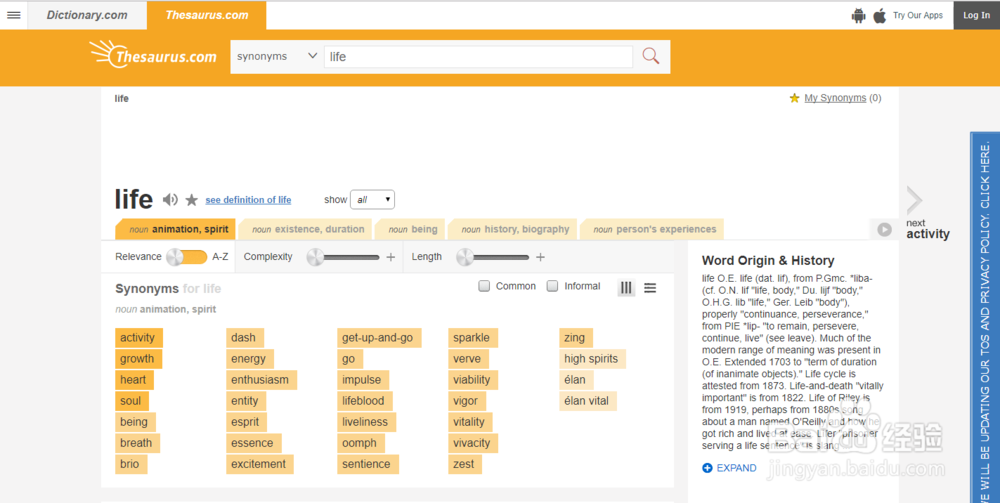Screen dimensions: 1000x503
Task: Switch to column grid view icon
Action: (626, 288)
